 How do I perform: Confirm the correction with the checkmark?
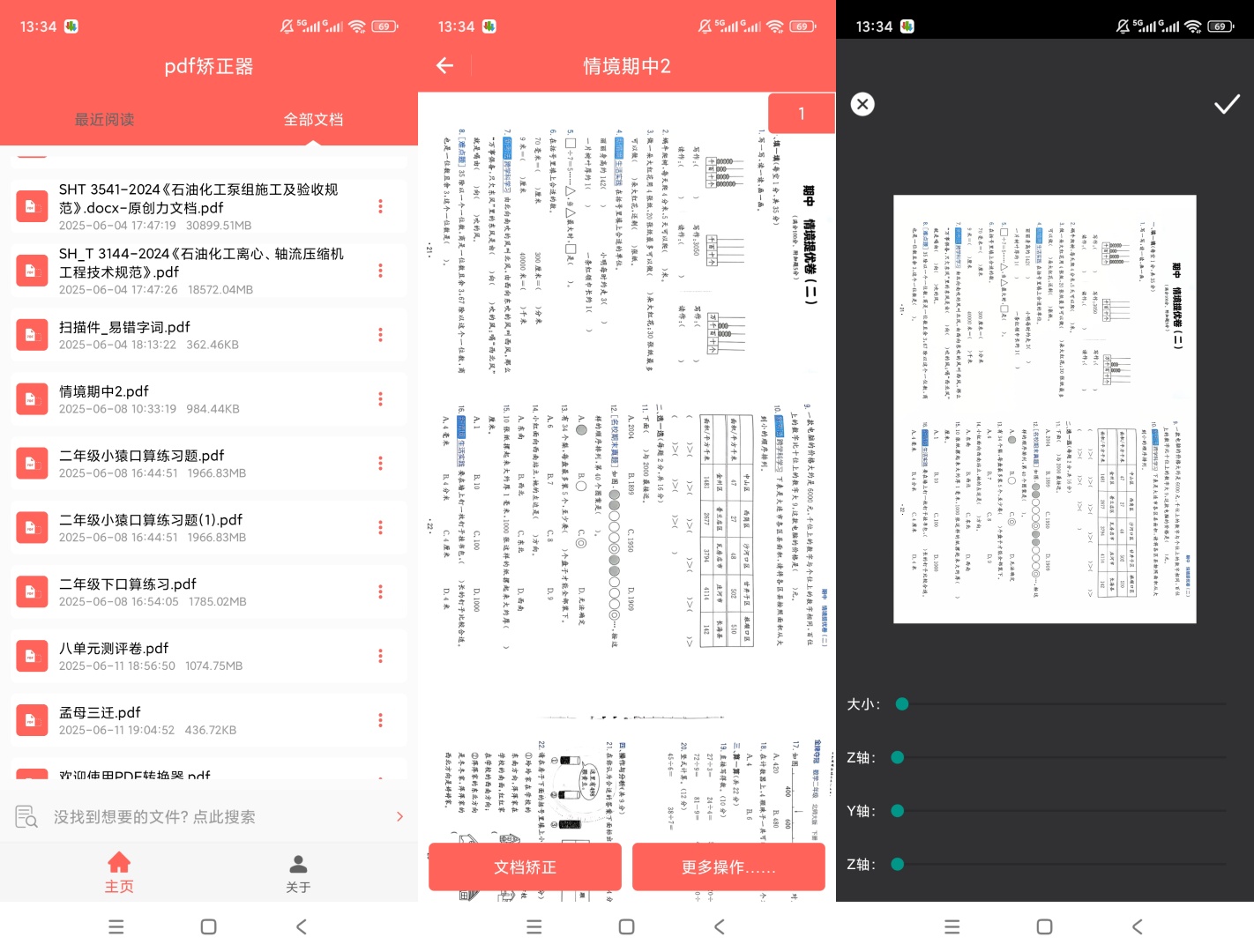coord(1227,105)
